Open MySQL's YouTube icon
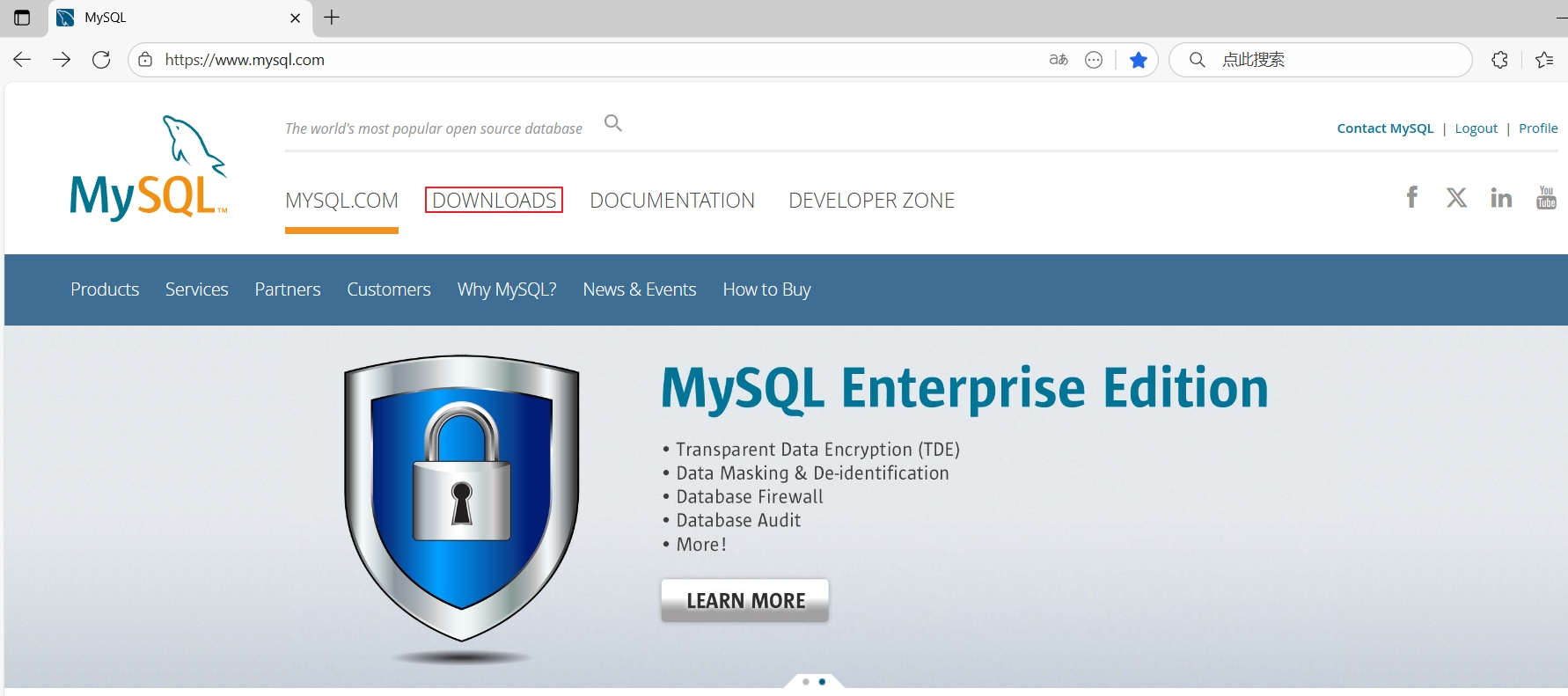This screenshot has height=696, width=1568. click(x=1546, y=197)
